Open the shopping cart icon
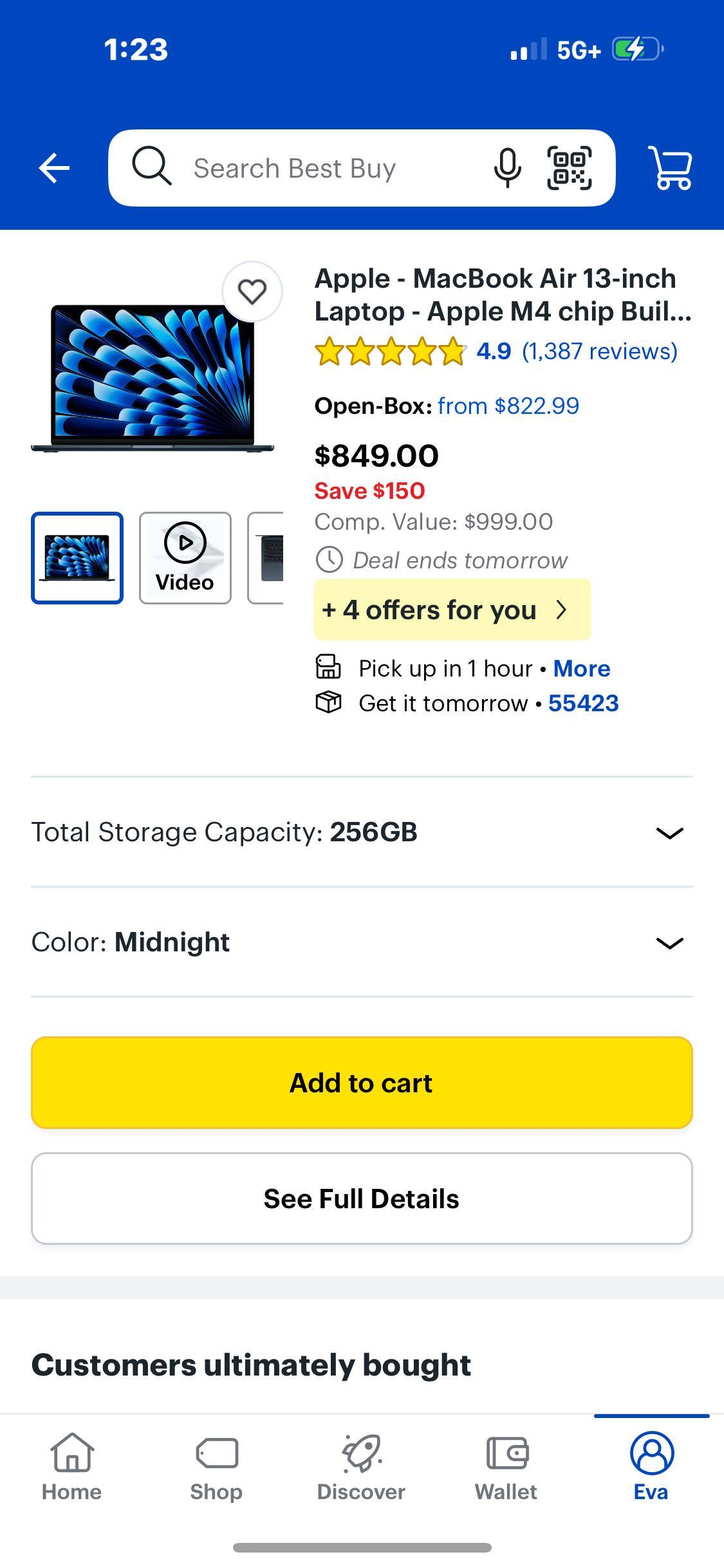This screenshot has height=1568, width=724. pos(671,168)
